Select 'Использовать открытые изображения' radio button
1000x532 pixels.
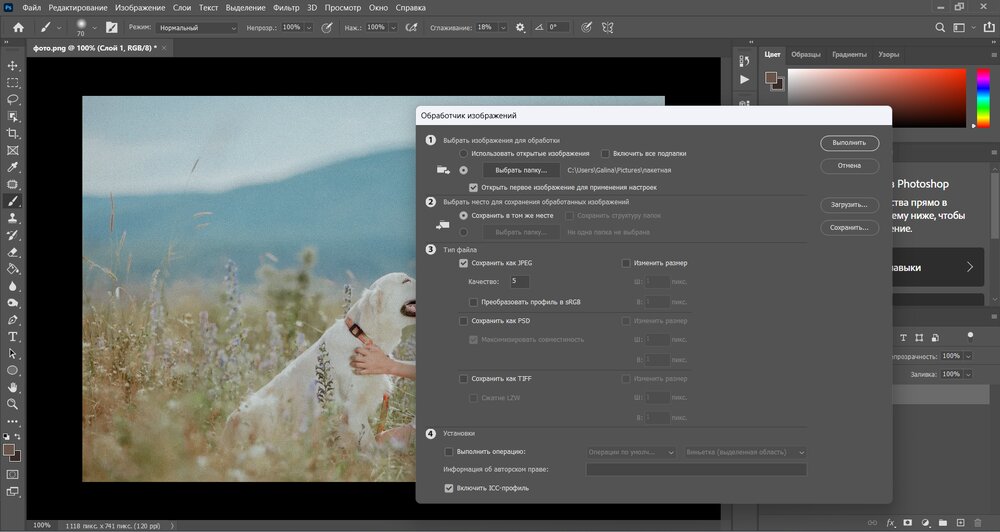coord(463,154)
